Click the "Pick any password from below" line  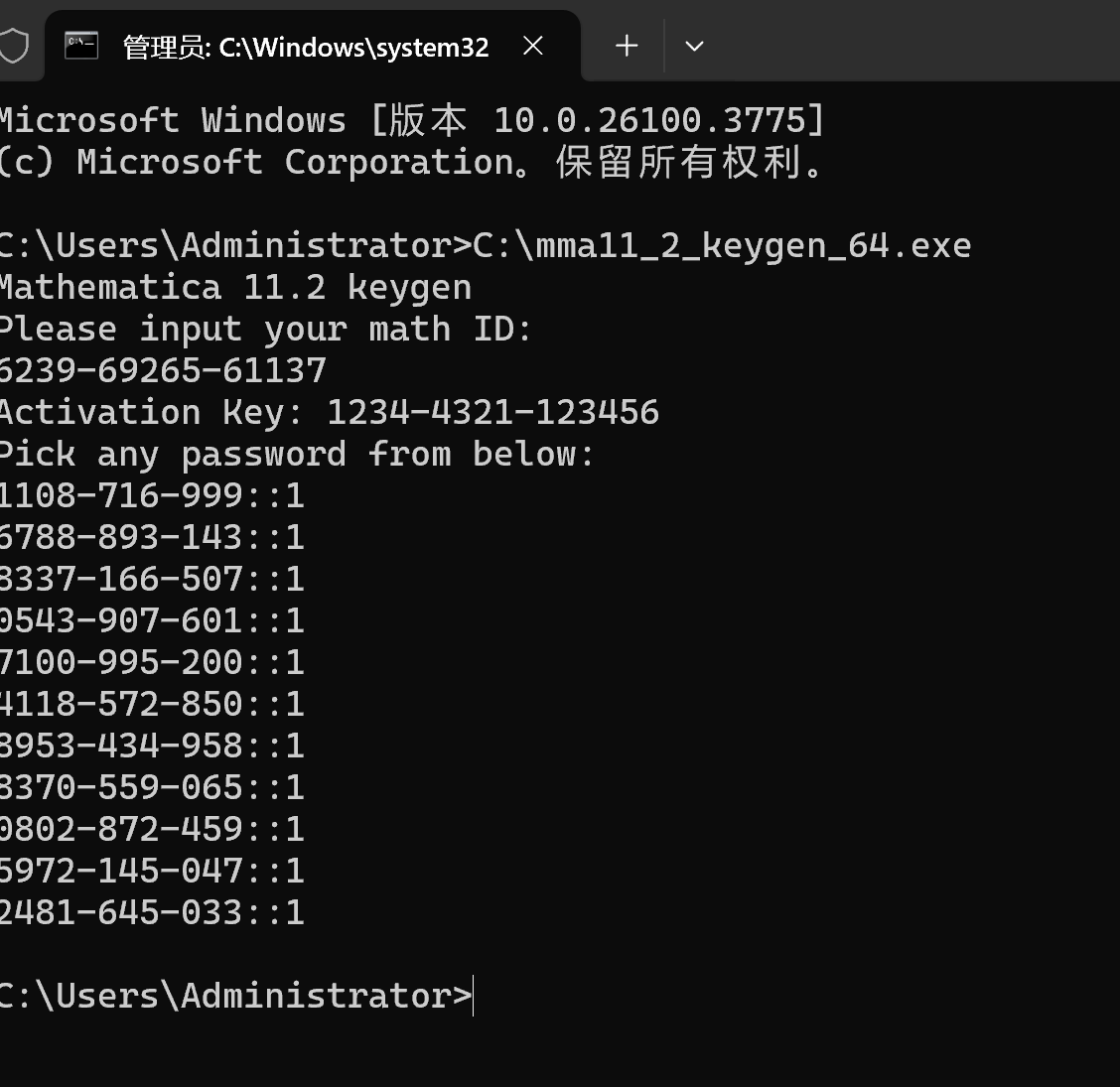point(296,455)
